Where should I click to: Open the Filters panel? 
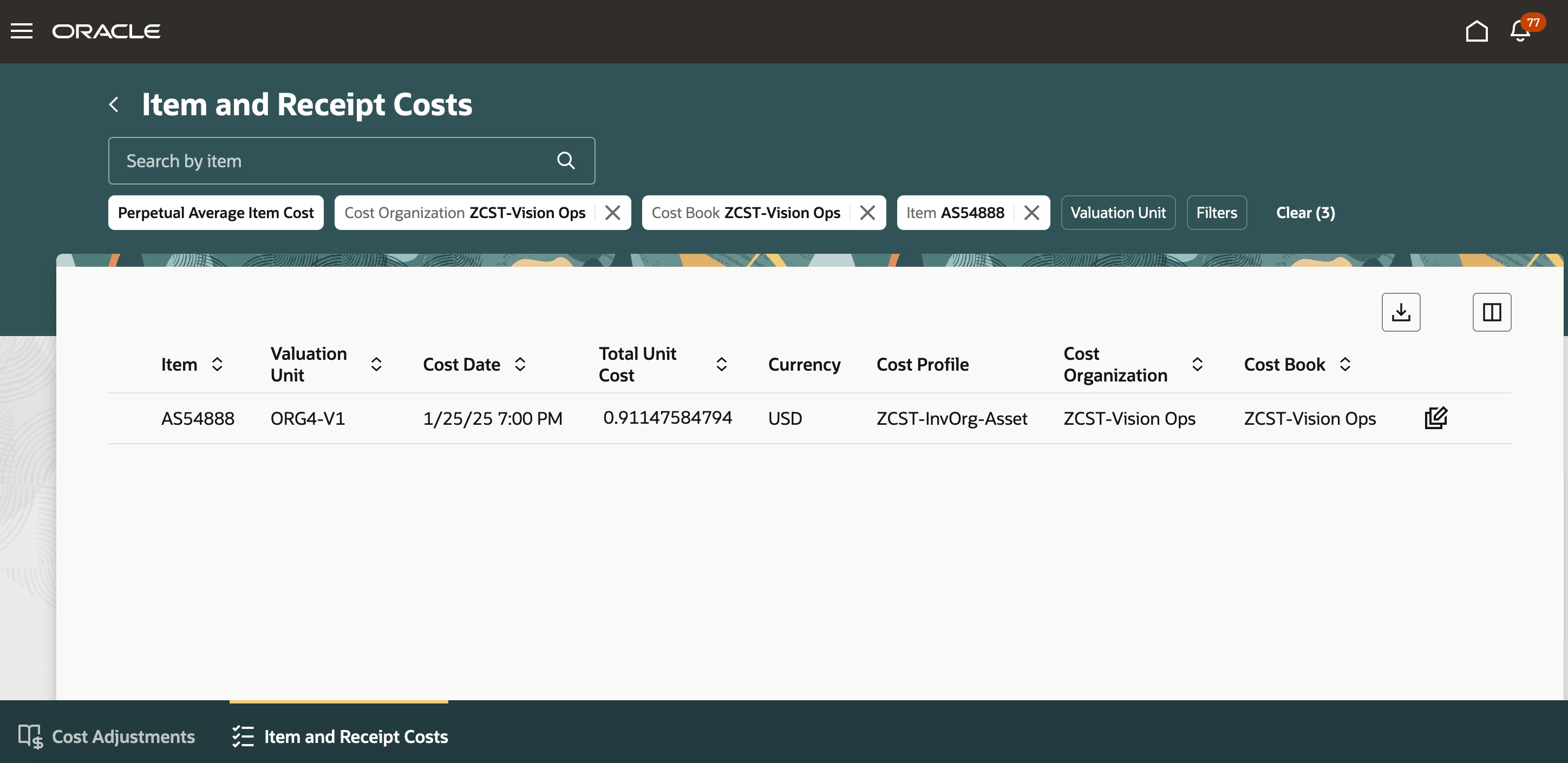[1216, 212]
